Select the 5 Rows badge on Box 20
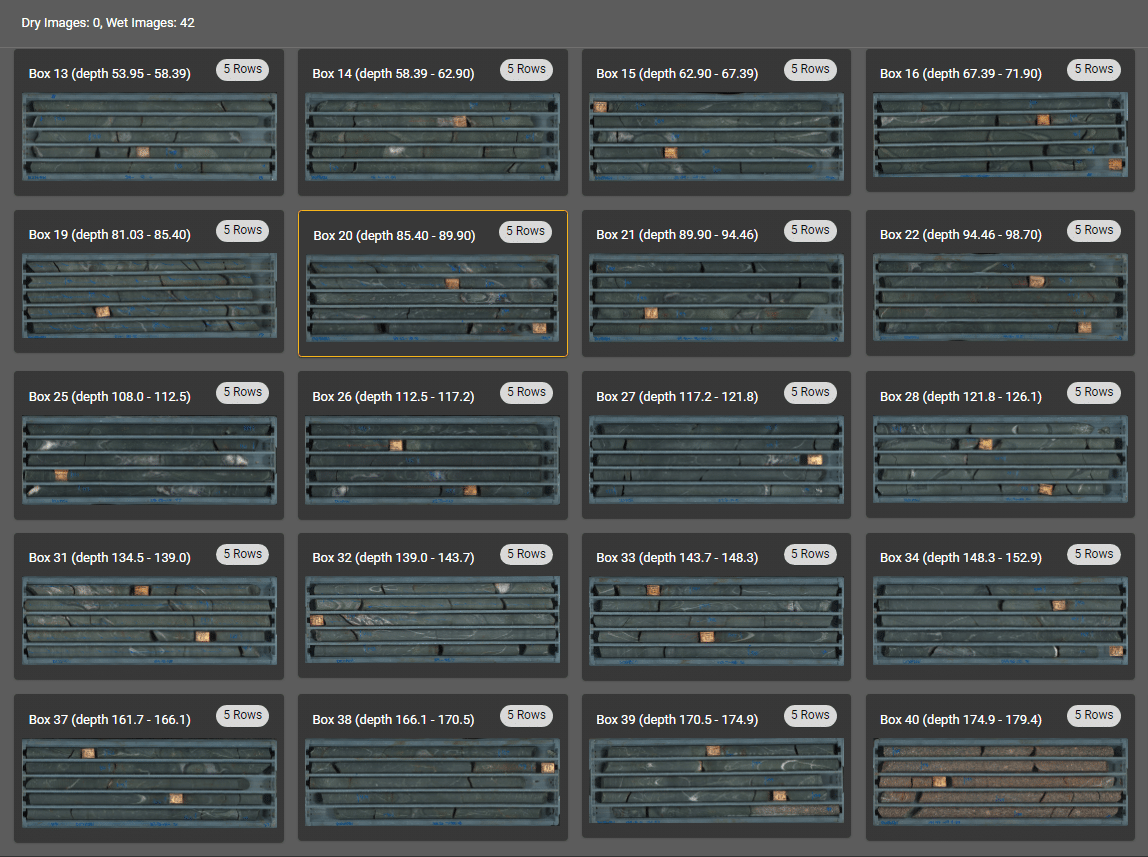 [526, 231]
